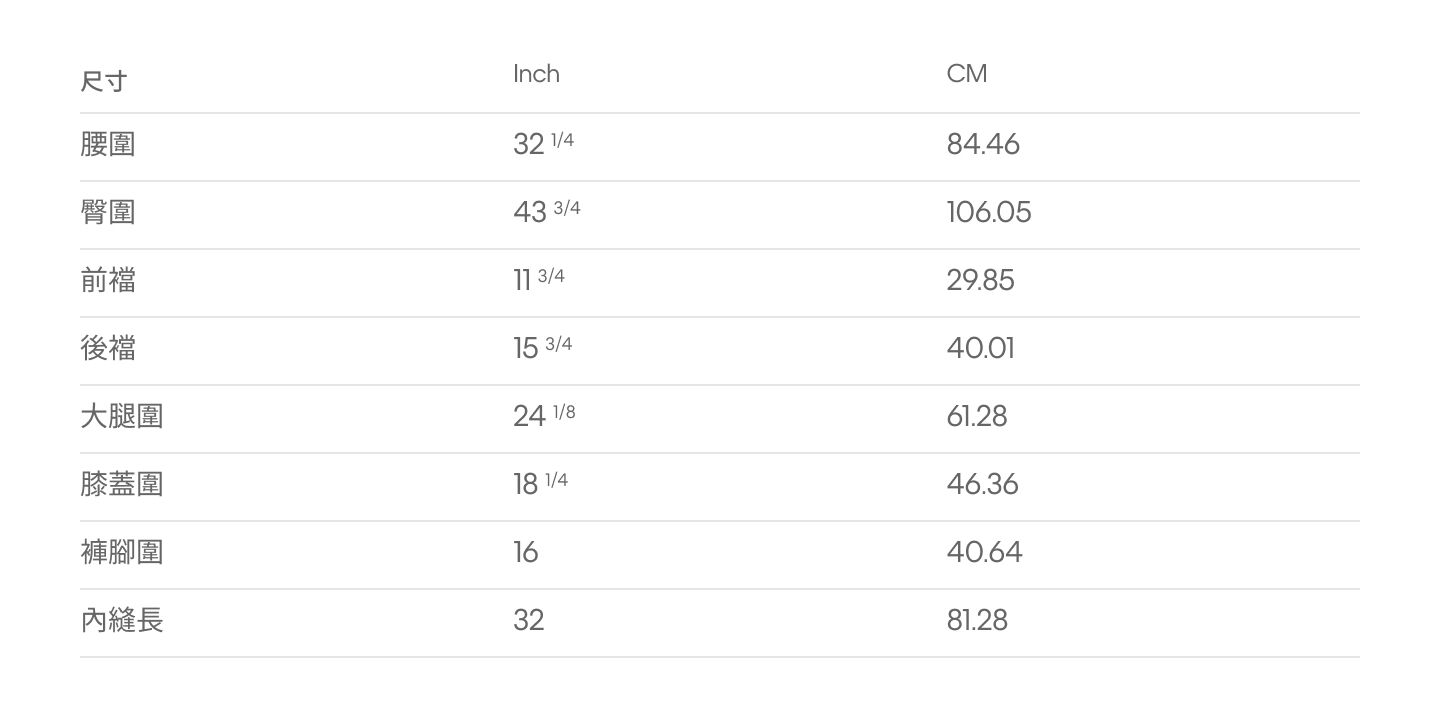Click the 15 3/4 back rise value

tap(543, 347)
